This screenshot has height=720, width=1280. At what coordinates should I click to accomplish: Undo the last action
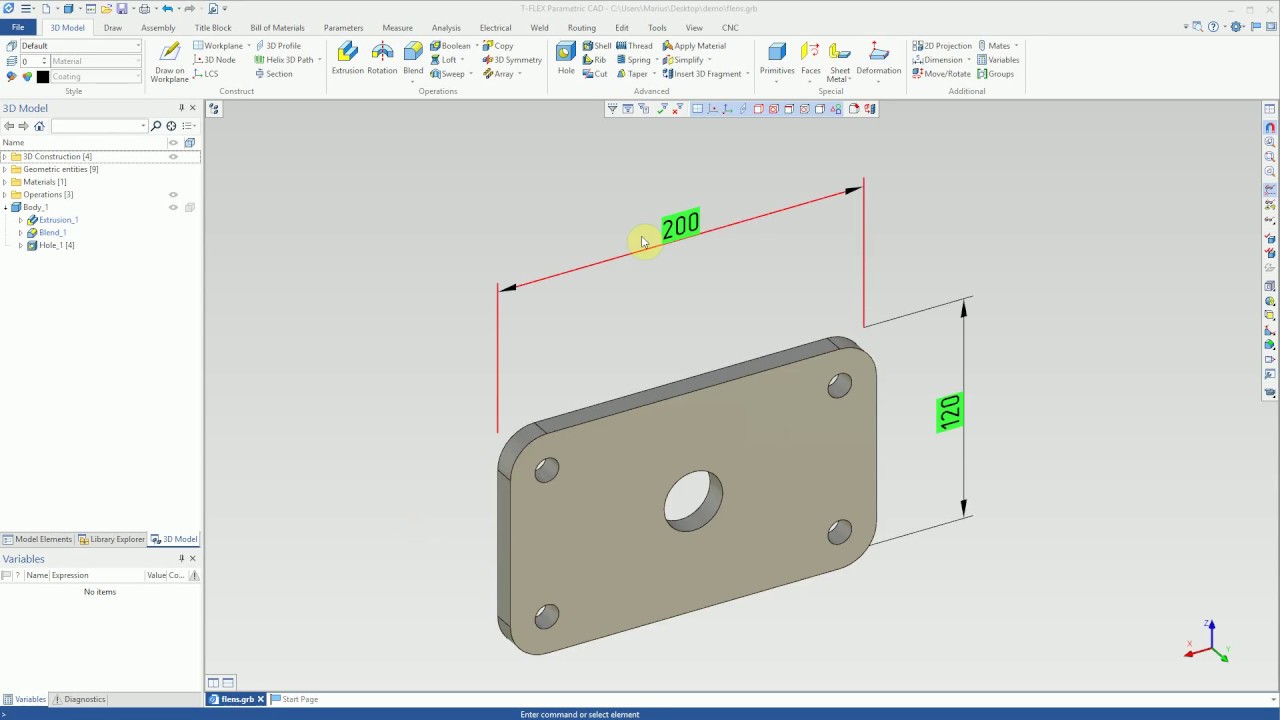[x=167, y=9]
